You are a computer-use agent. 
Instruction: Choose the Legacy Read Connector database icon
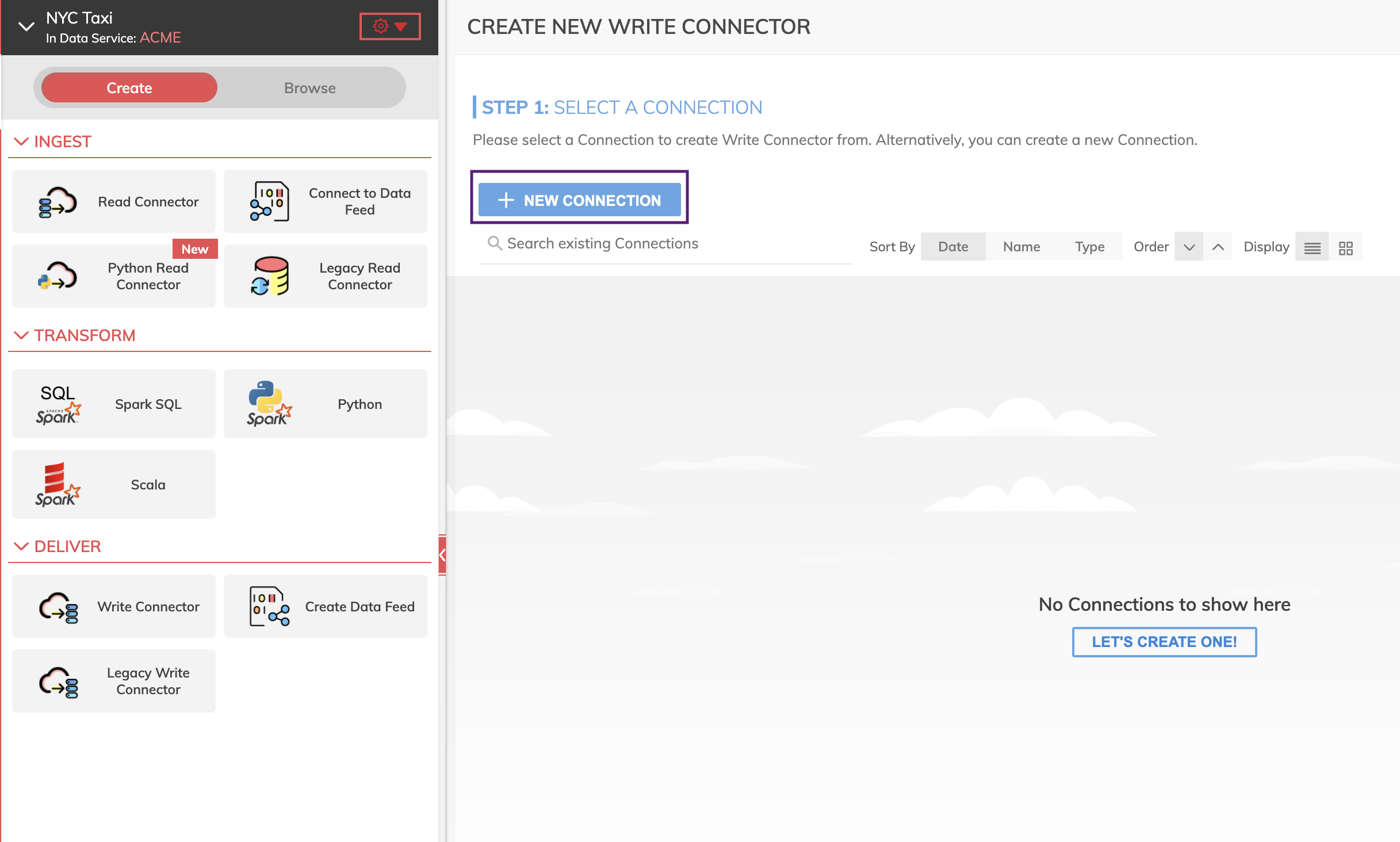[269, 276]
